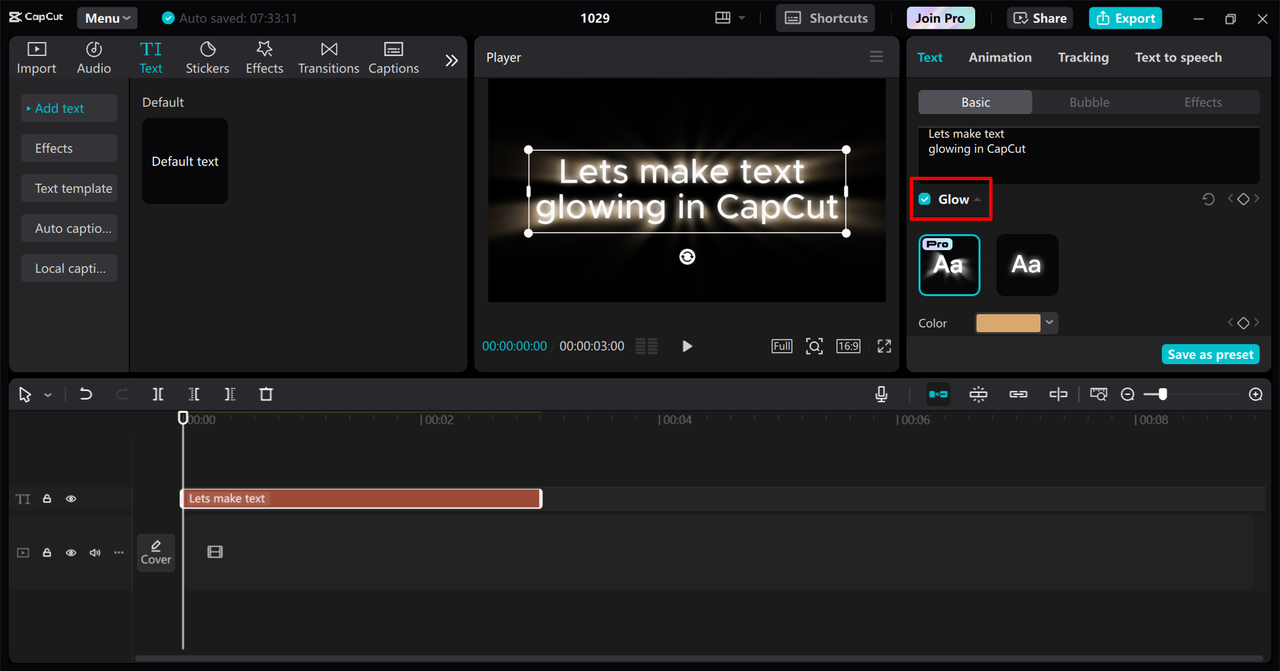Open the 16:9 aspect ratio selector
1280x671 pixels.
tap(848, 346)
